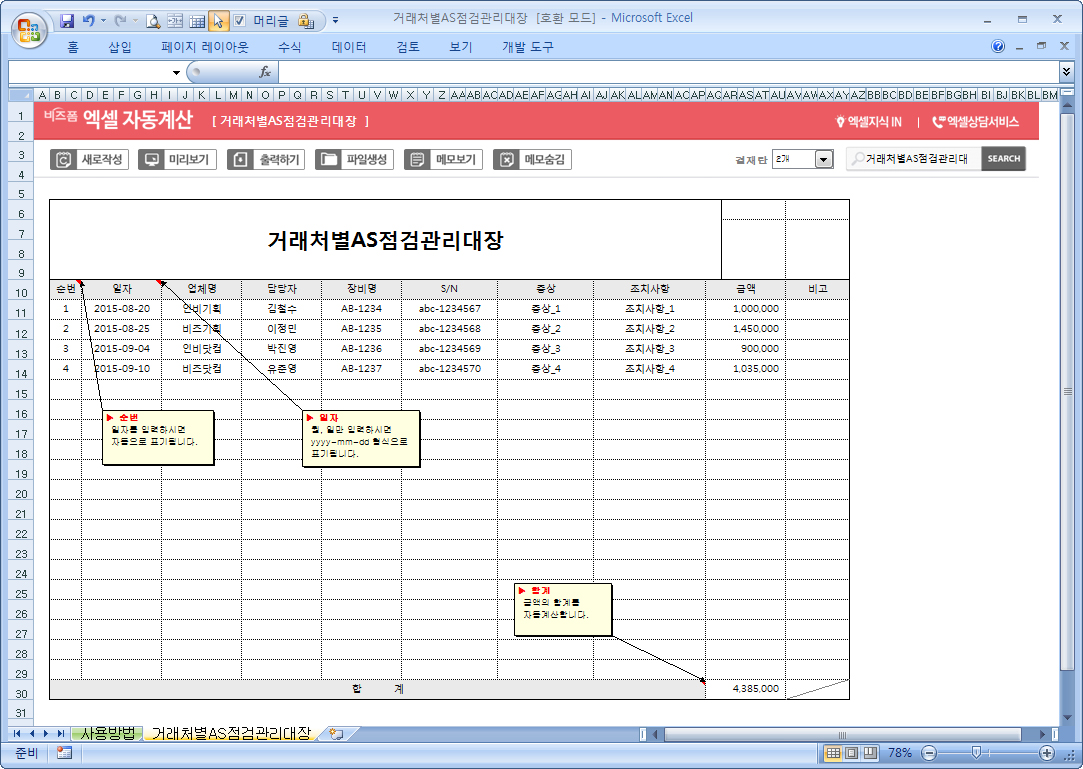Viewport: 1083px width, 769px height.
Task: Select the 이정민 담당자 cell
Action: [x=281, y=329]
